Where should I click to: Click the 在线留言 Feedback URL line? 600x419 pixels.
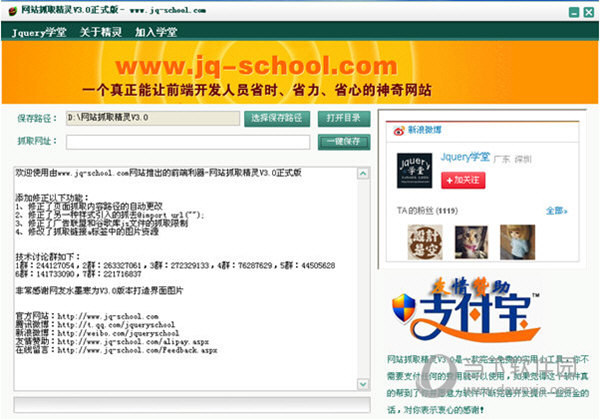pos(116,350)
